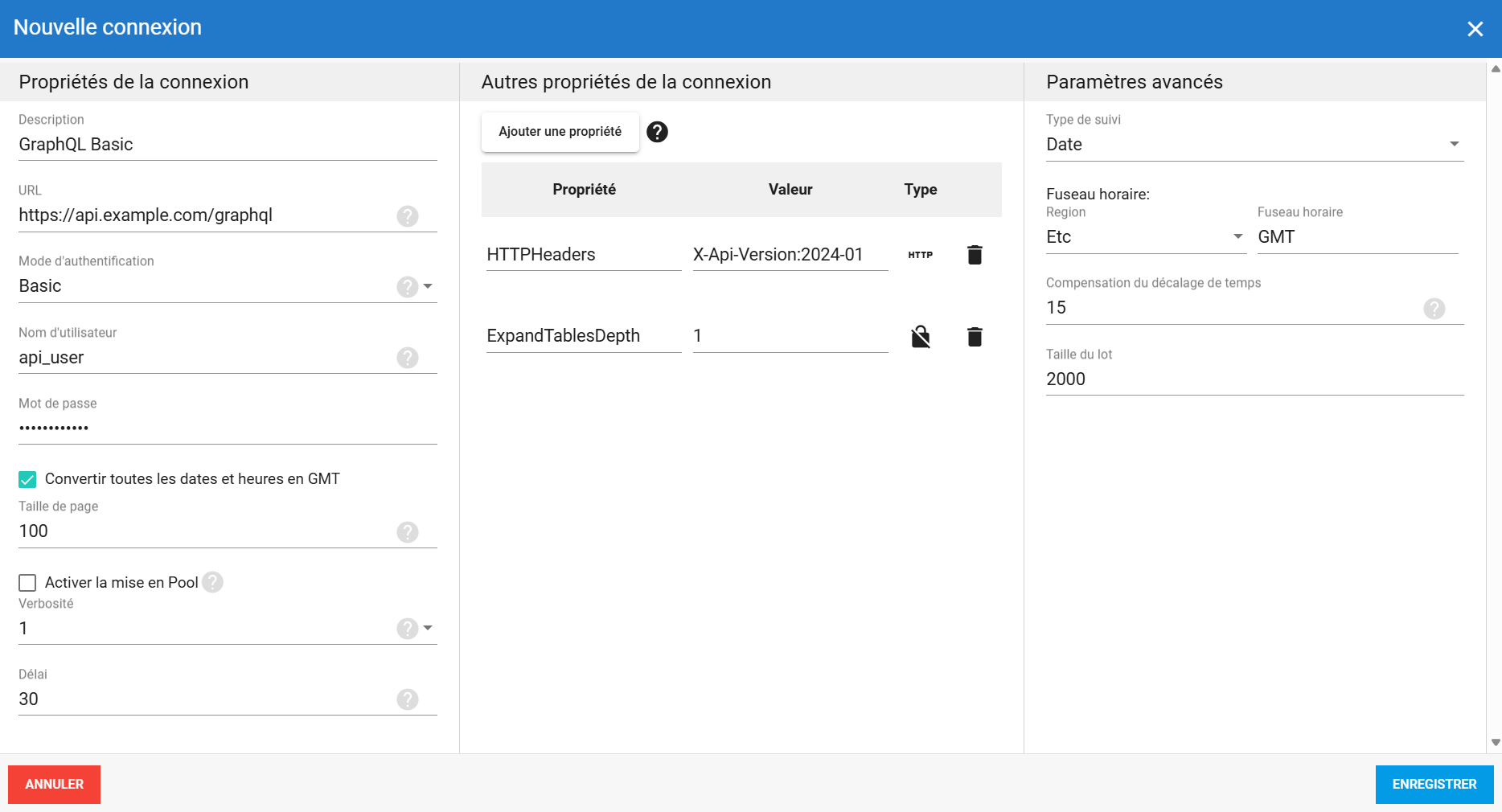Click the scrollbar up arrow
The height and width of the screenshot is (812, 1502).
1496,69
